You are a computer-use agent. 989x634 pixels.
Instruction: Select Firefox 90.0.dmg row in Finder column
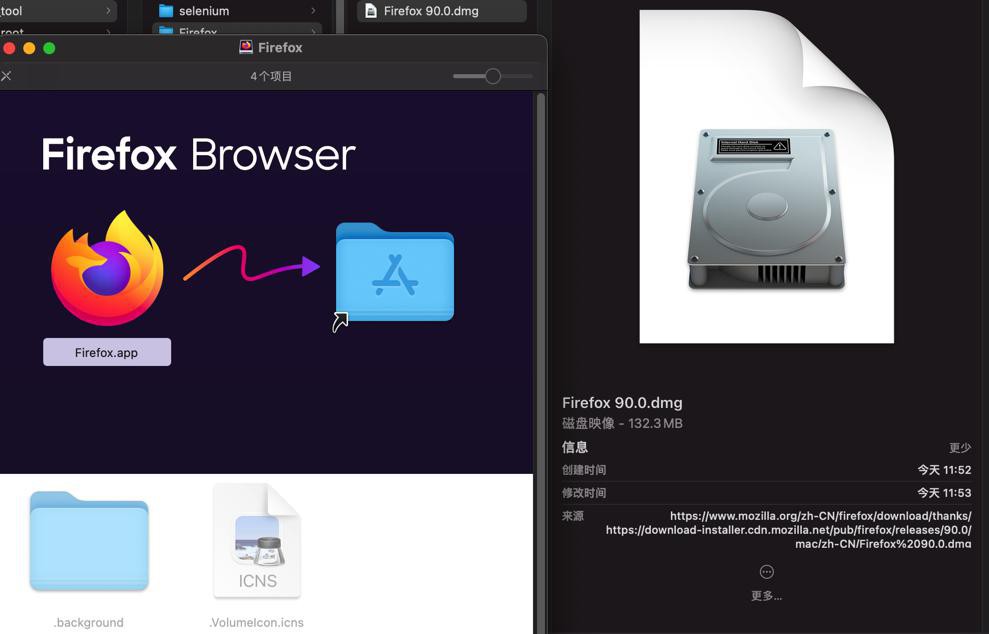pyautogui.click(x=442, y=11)
